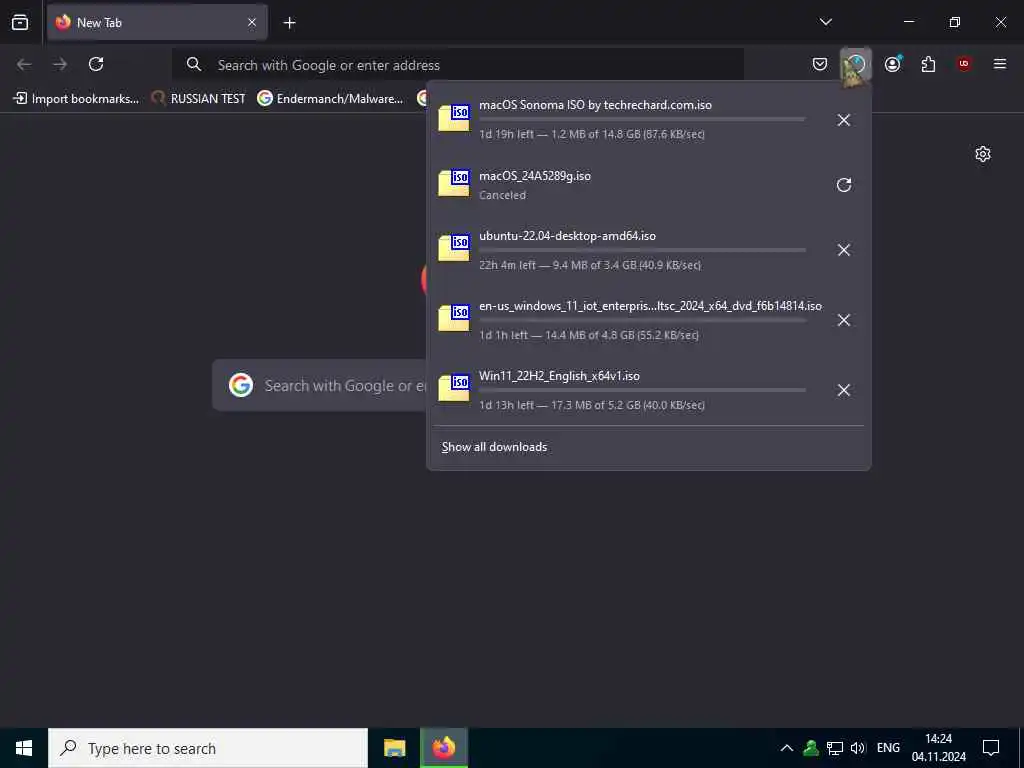Click ubuntu-22.04 iso file icon
Viewport: 1024px width, 768px height.
tap(454, 249)
